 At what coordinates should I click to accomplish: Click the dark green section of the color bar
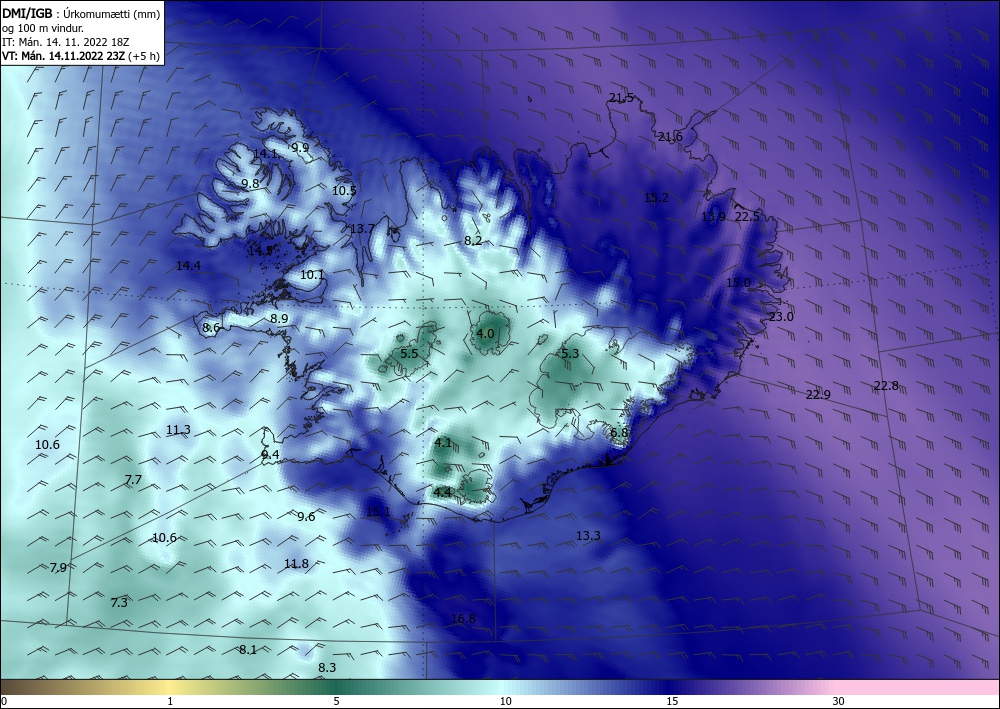tap(338, 687)
